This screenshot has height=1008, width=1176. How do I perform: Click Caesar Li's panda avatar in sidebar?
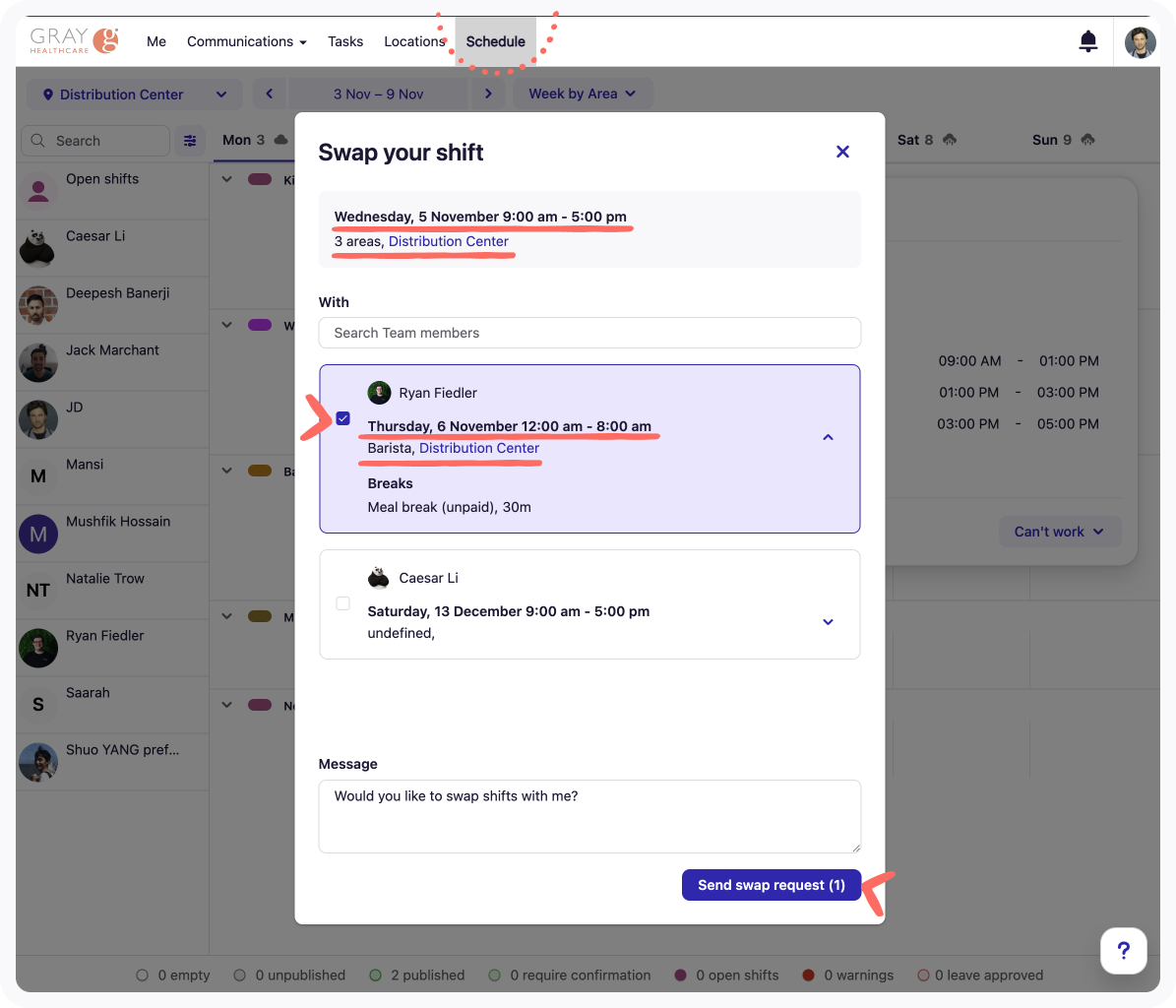tap(38, 247)
